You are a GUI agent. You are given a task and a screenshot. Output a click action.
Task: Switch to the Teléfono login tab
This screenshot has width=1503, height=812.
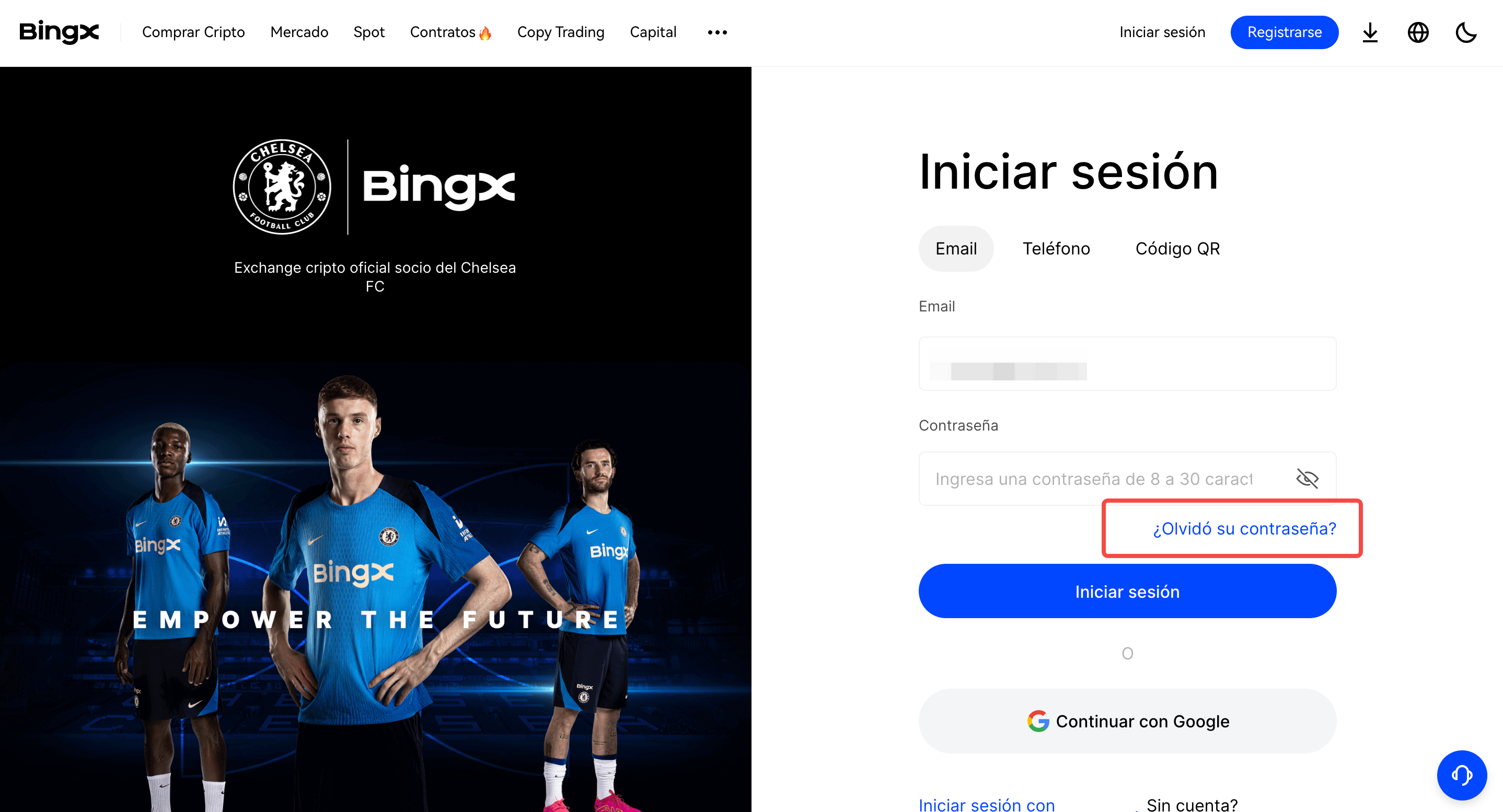pyautogui.click(x=1056, y=249)
